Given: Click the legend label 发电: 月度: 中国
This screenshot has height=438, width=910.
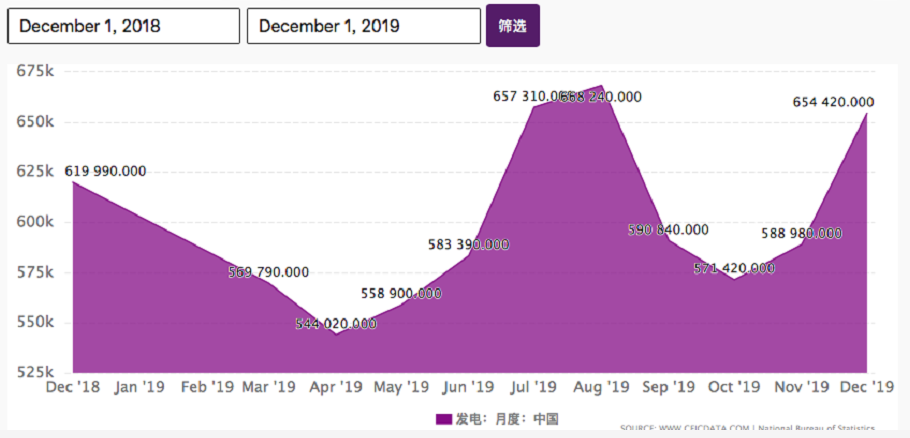Looking at the screenshot, I should [507, 418].
